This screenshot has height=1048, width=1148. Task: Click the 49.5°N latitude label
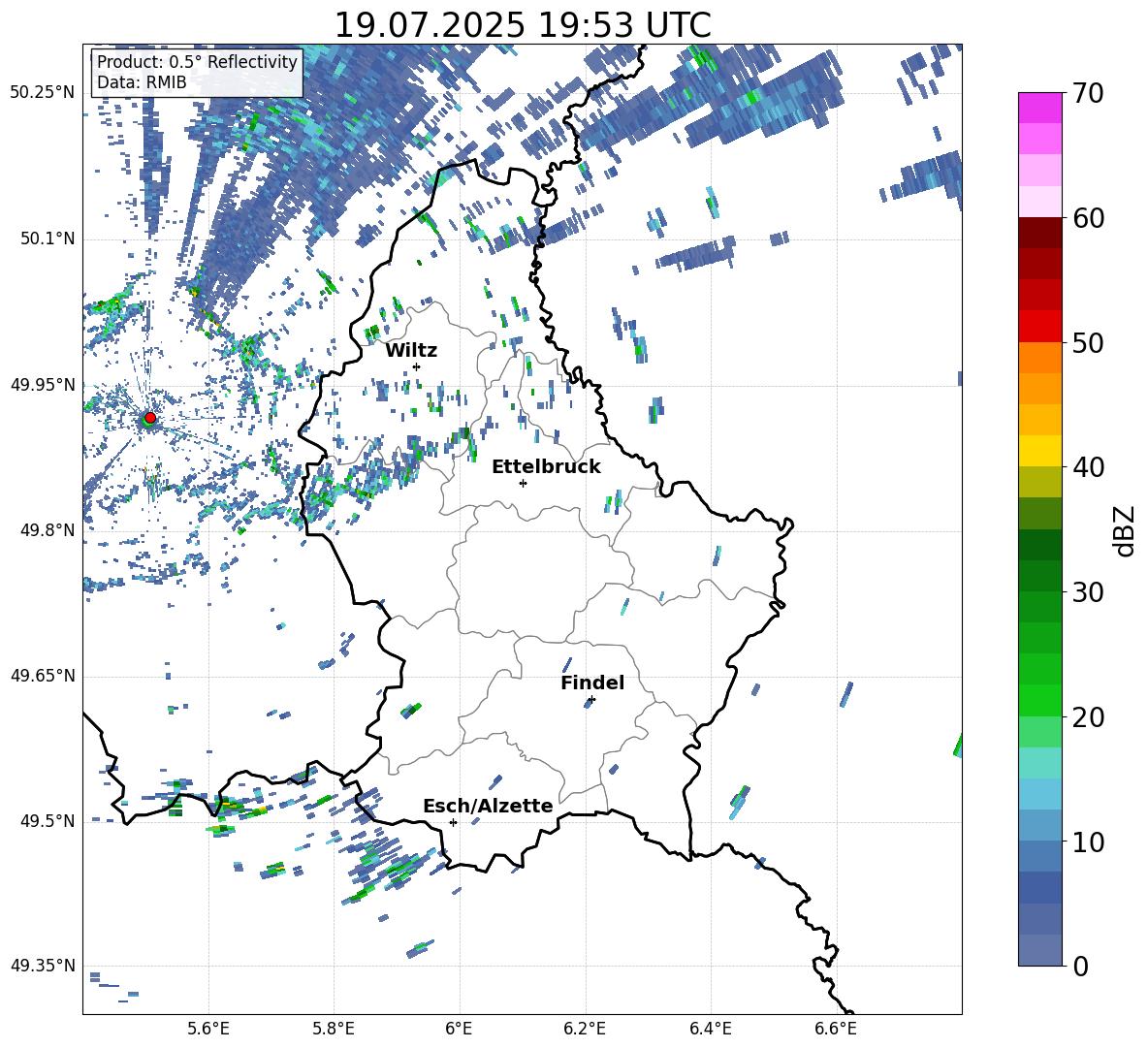click(47, 821)
